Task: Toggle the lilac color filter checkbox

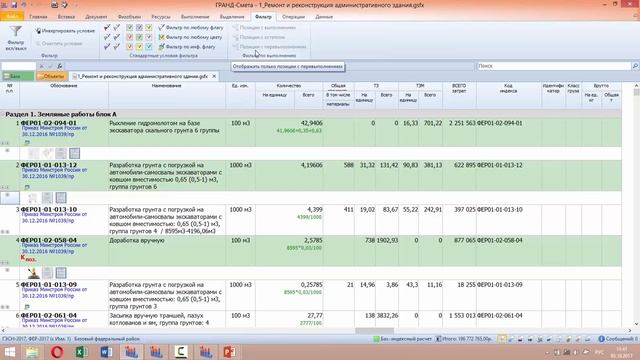Action: point(149,37)
